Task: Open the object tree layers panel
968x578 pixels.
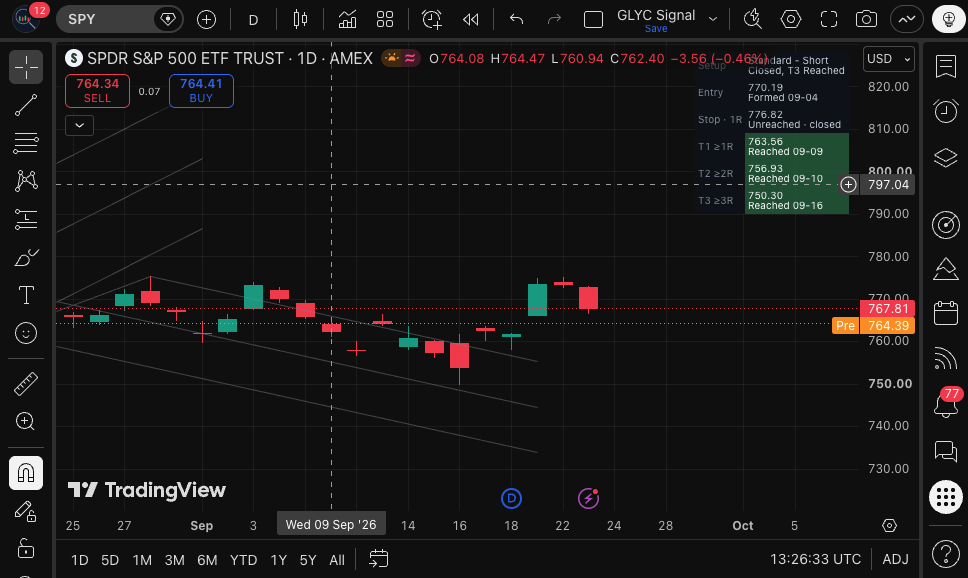Action: [x=946, y=158]
